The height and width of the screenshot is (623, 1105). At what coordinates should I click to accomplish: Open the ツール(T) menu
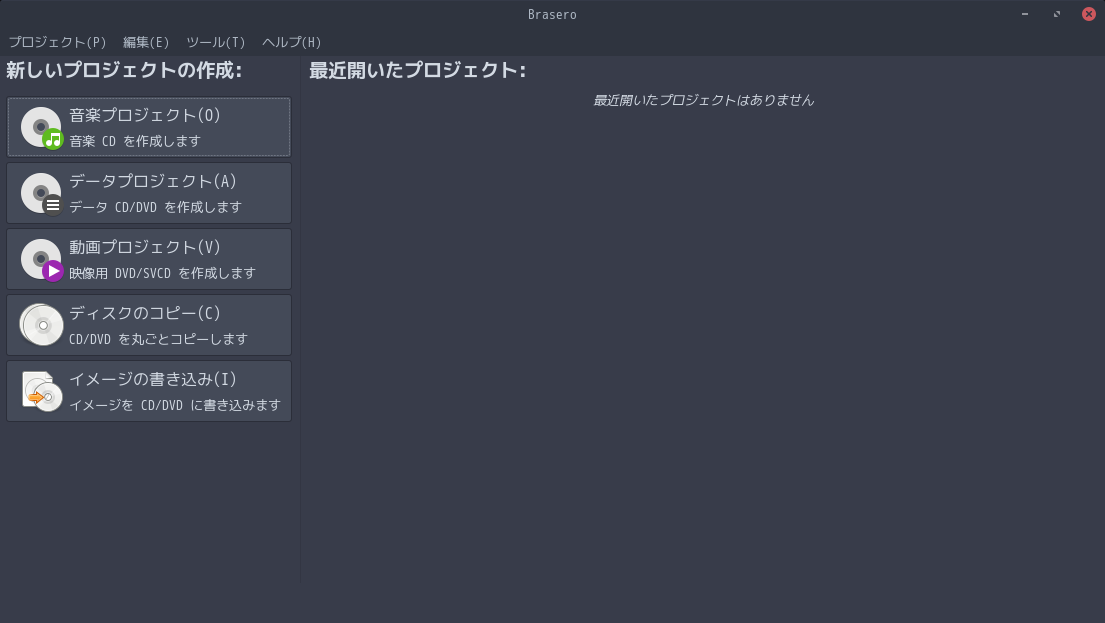[216, 42]
